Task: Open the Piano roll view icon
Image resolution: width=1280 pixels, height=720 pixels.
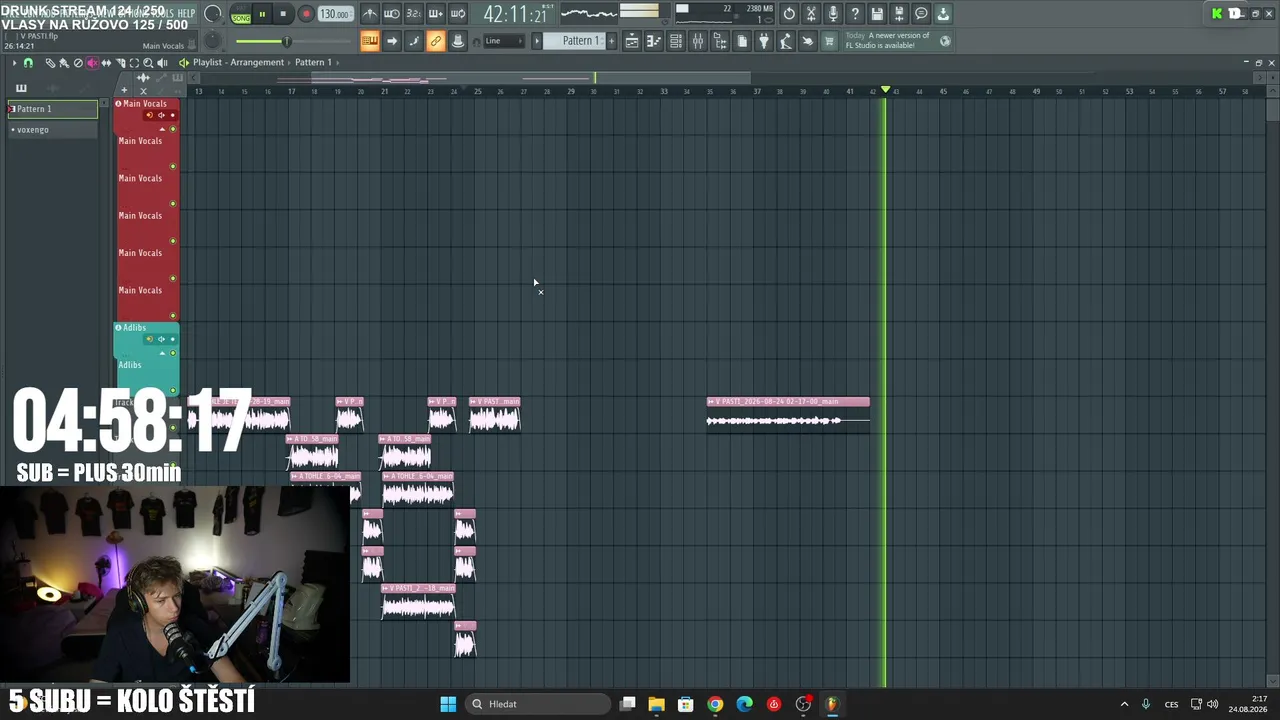Action: tap(654, 41)
